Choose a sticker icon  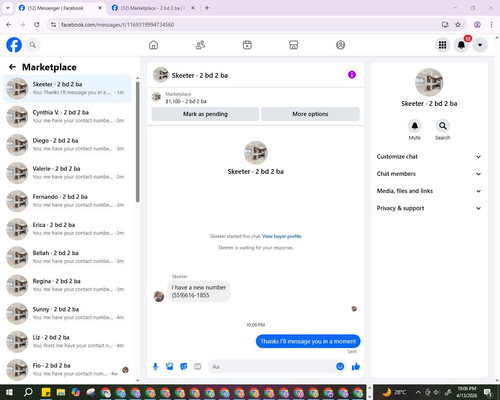[x=184, y=367]
